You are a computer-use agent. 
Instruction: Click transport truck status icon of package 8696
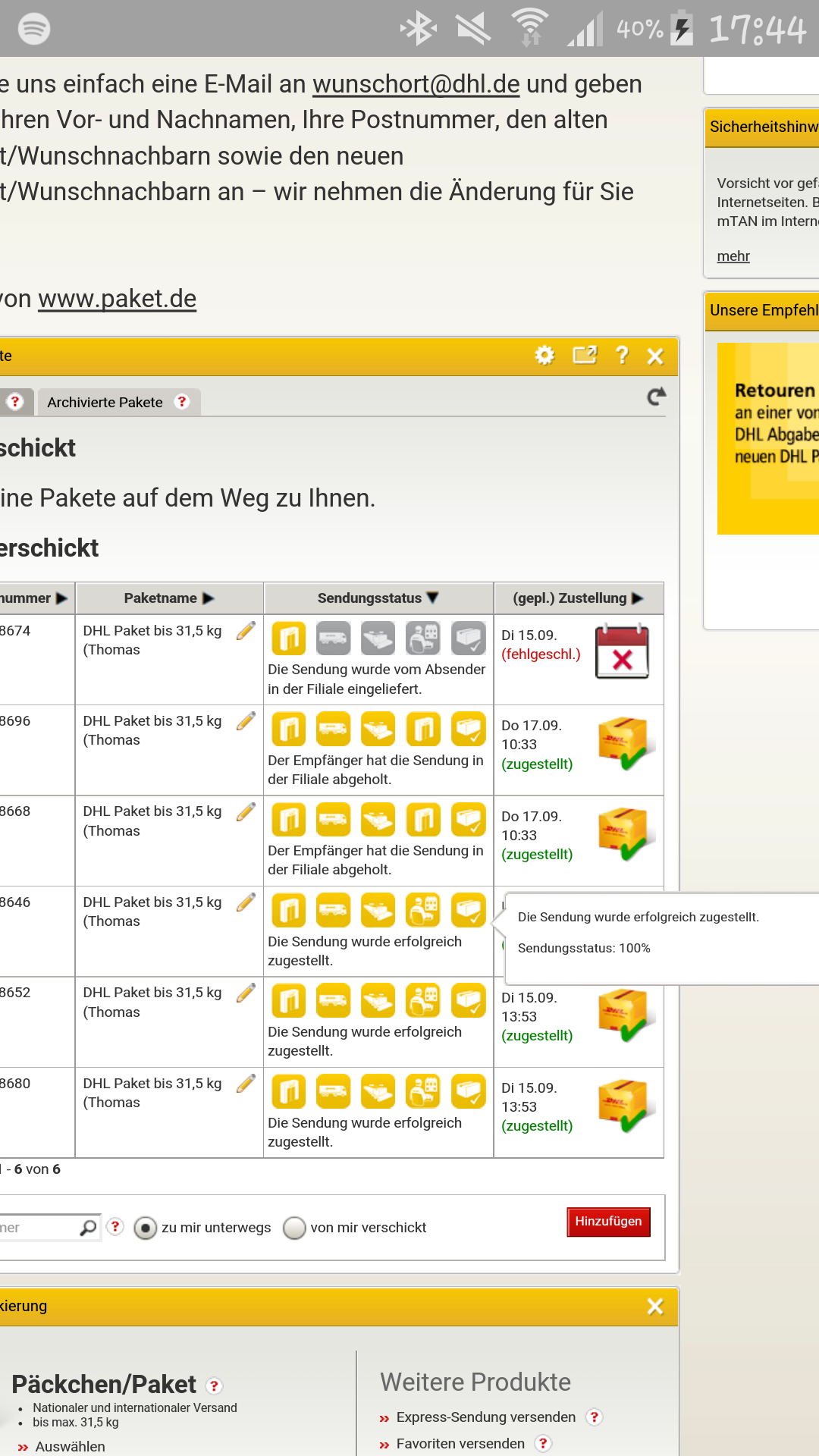pos(334,729)
